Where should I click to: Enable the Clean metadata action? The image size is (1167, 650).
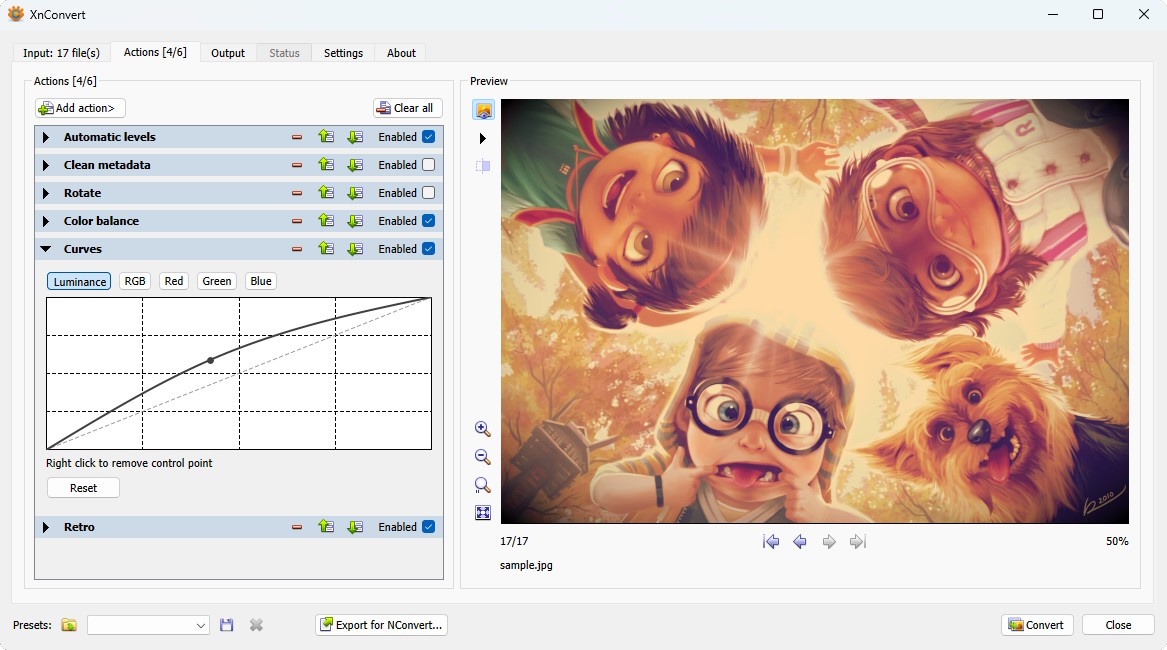429,165
